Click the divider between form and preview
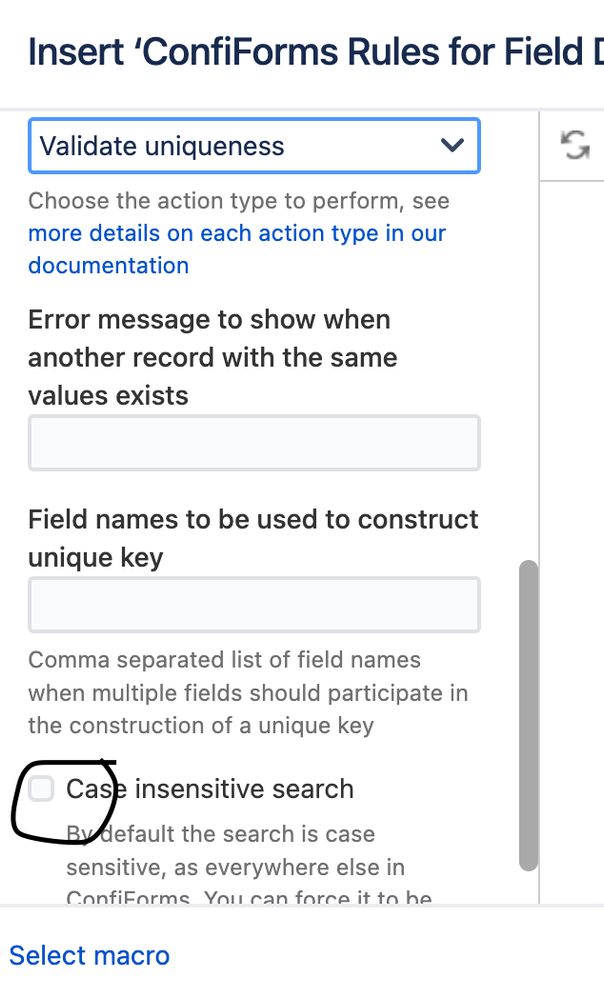 [x=539, y=507]
